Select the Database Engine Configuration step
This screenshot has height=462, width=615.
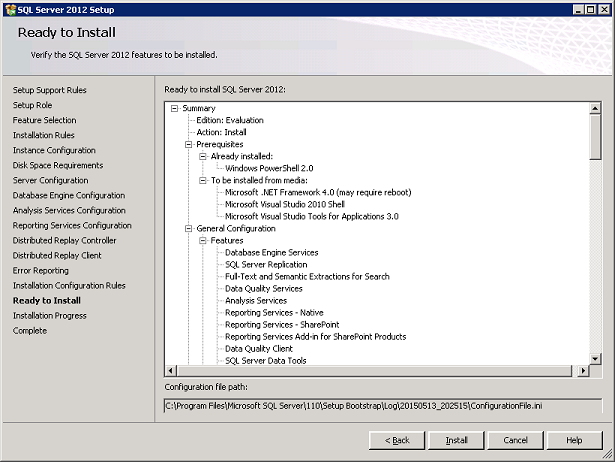point(69,195)
